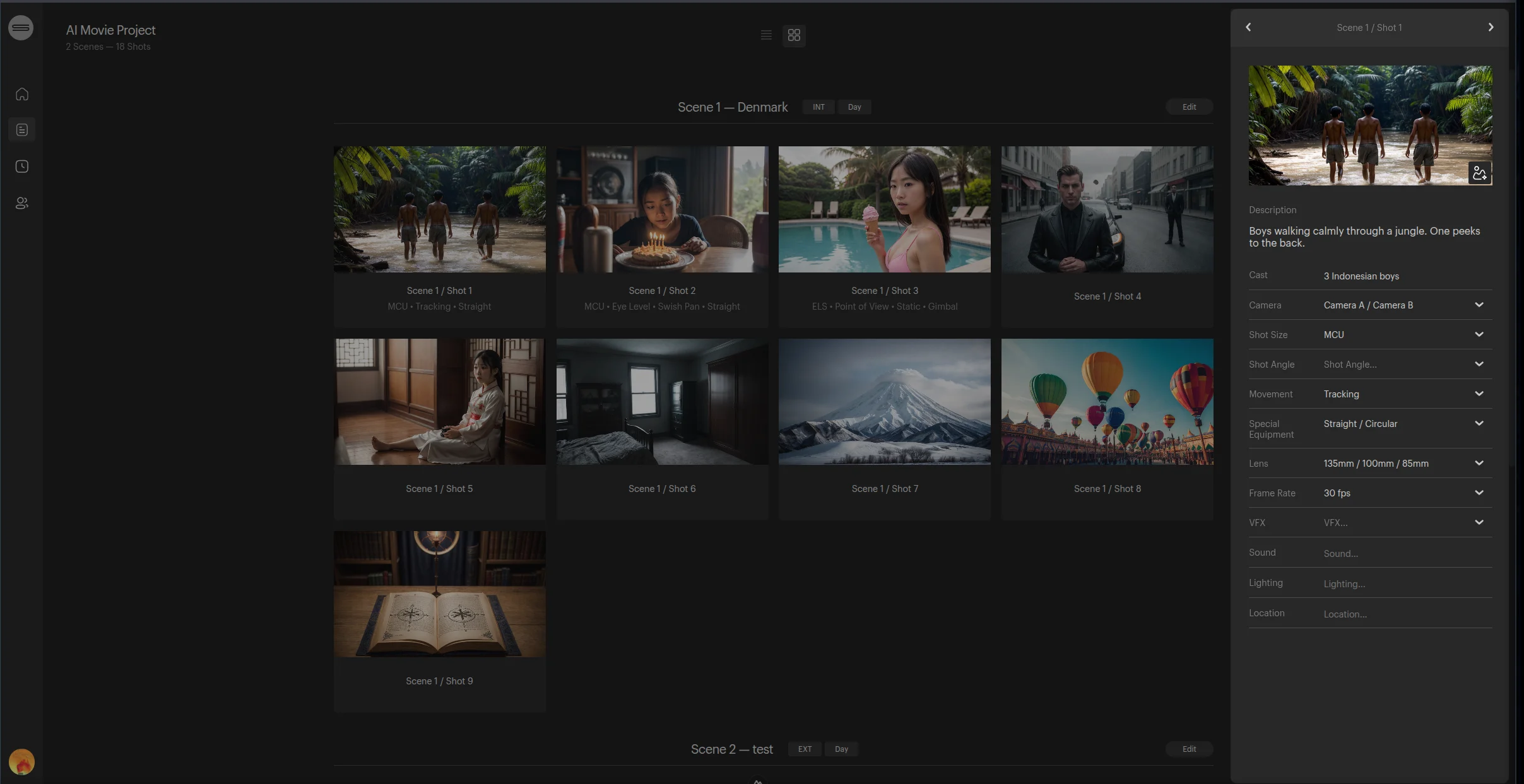Image resolution: width=1524 pixels, height=784 pixels.
Task: Open the Frame Rate dropdown
Action: pyautogui.click(x=1479, y=493)
